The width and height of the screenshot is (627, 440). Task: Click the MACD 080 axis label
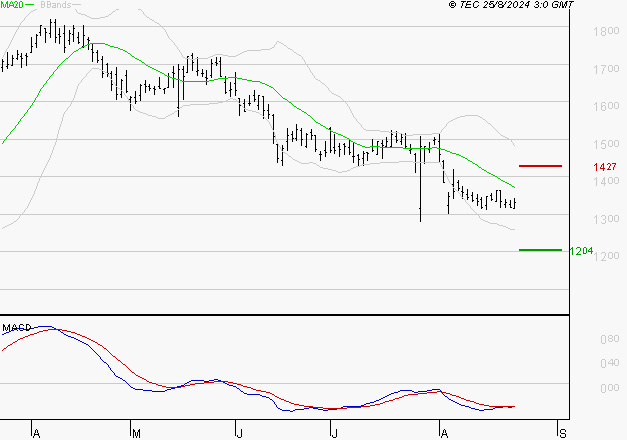coord(610,339)
